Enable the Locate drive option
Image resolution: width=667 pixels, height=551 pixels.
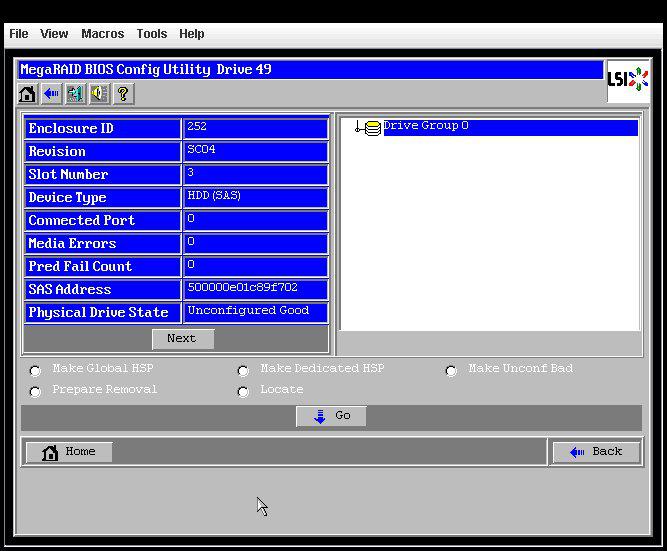click(x=243, y=392)
